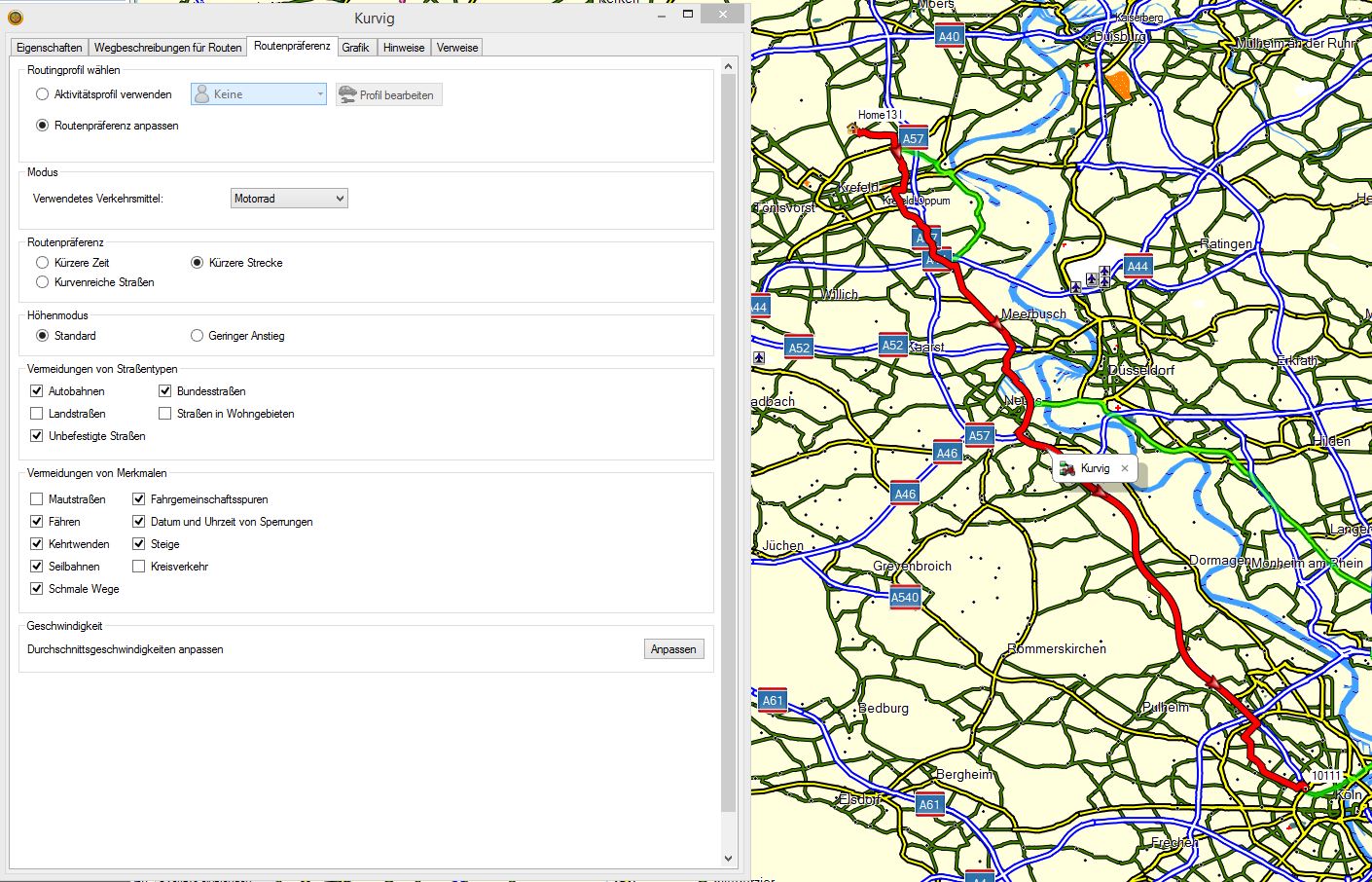The height and width of the screenshot is (882, 1372).
Task: Click the A44 highway shield near Ratingen
Action: pyautogui.click(x=1137, y=267)
